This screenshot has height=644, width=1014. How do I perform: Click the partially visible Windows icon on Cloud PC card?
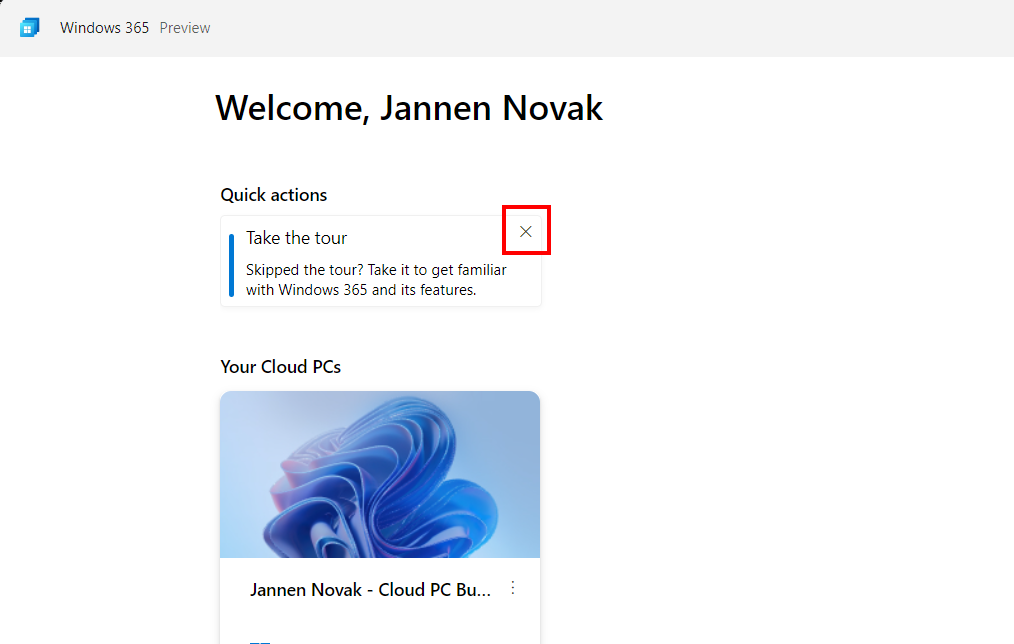[x=260, y=640]
